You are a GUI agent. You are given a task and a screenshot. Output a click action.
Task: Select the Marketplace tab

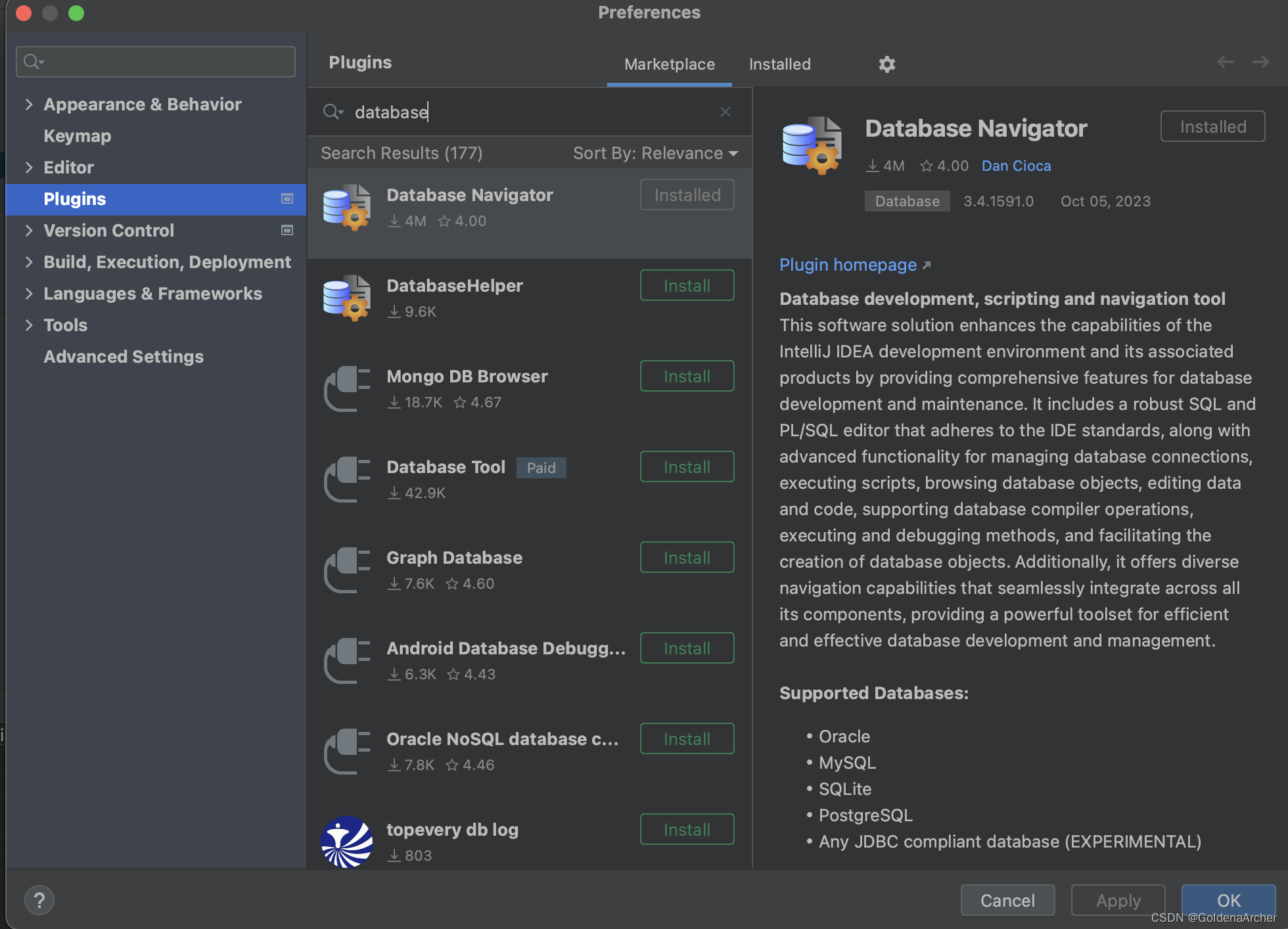tap(669, 64)
